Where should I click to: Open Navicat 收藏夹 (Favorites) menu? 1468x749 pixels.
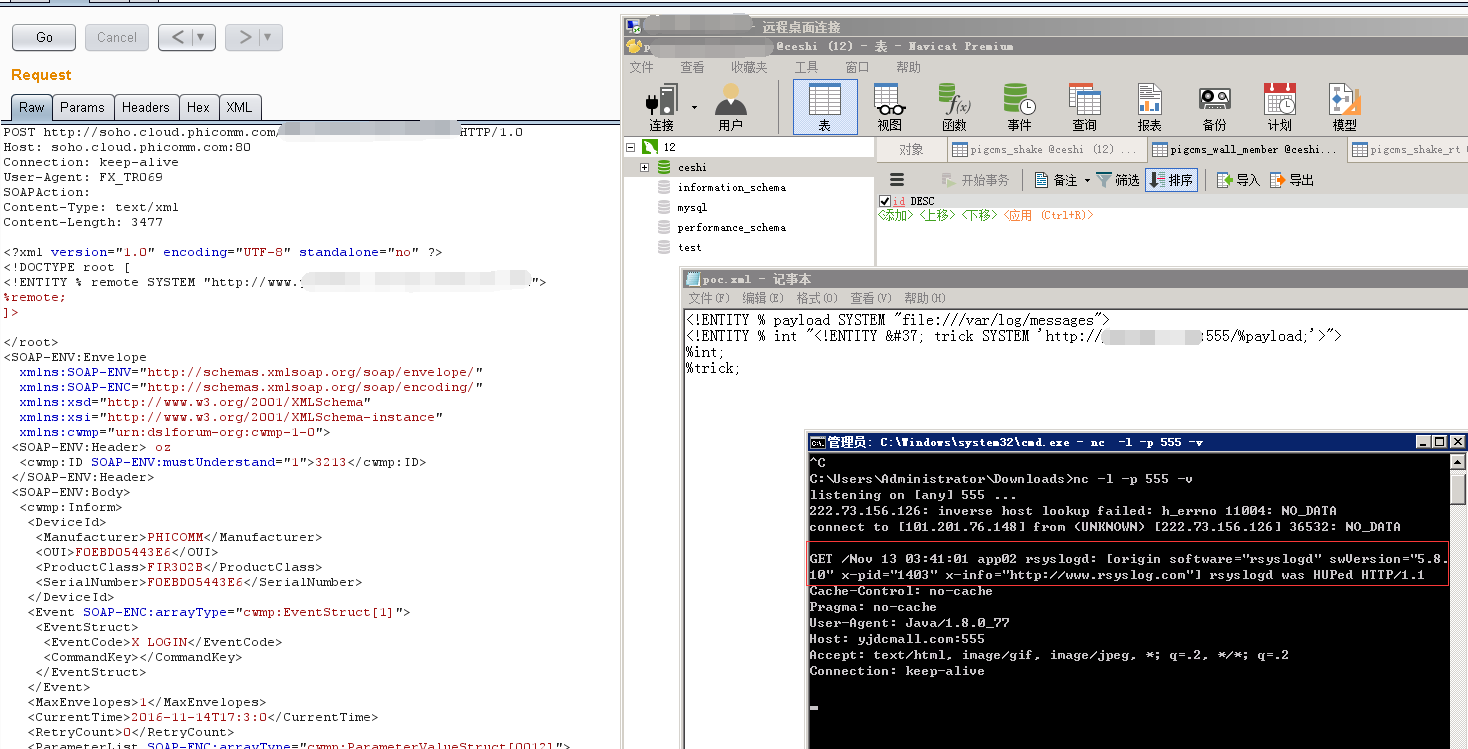749,67
